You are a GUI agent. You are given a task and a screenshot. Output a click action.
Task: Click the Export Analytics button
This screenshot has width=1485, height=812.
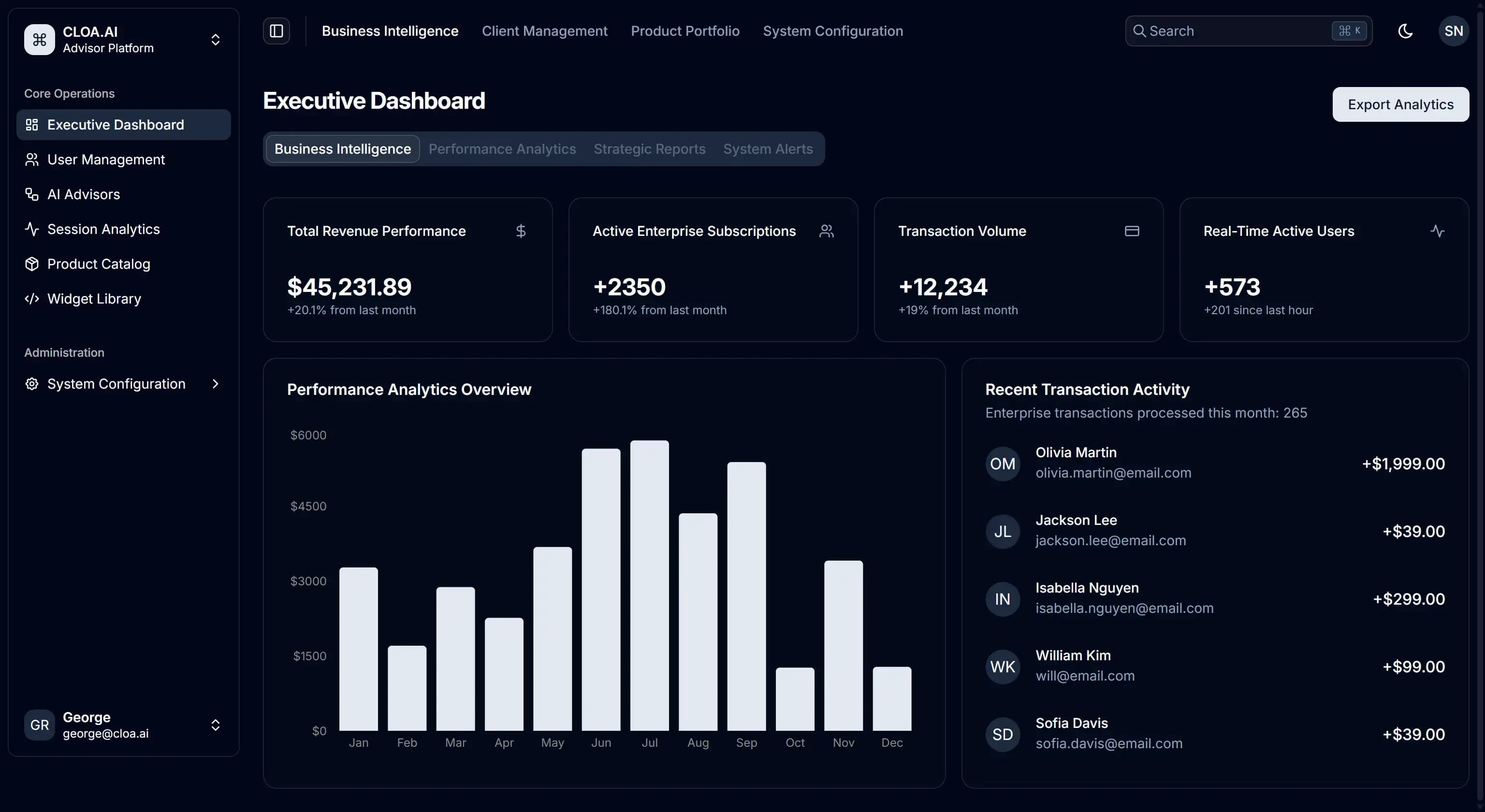1400,104
